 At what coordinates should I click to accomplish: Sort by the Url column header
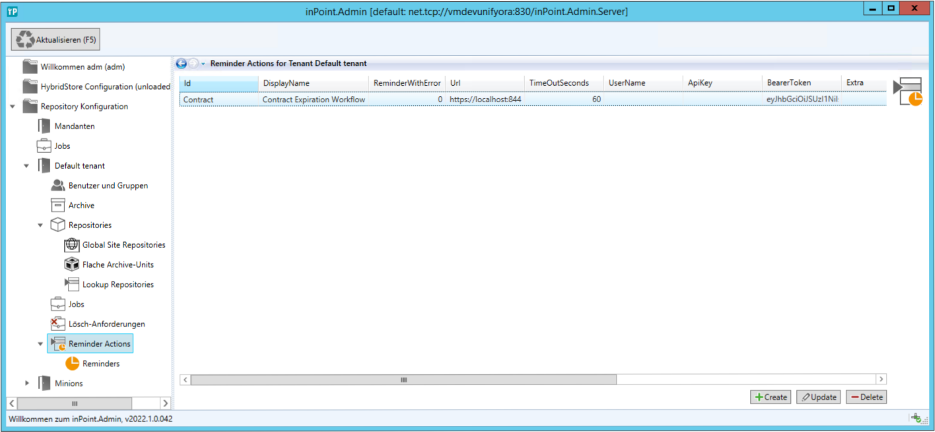click(x=485, y=83)
